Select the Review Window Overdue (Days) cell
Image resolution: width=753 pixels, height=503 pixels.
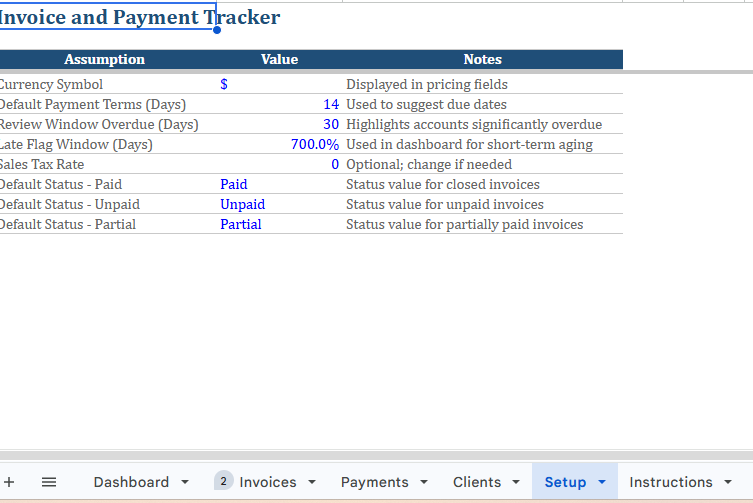[x=108, y=124]
